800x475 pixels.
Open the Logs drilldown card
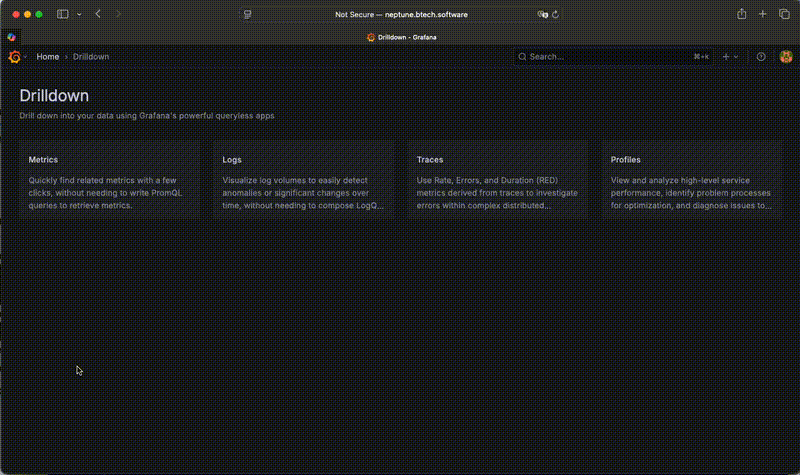(303, 181)
